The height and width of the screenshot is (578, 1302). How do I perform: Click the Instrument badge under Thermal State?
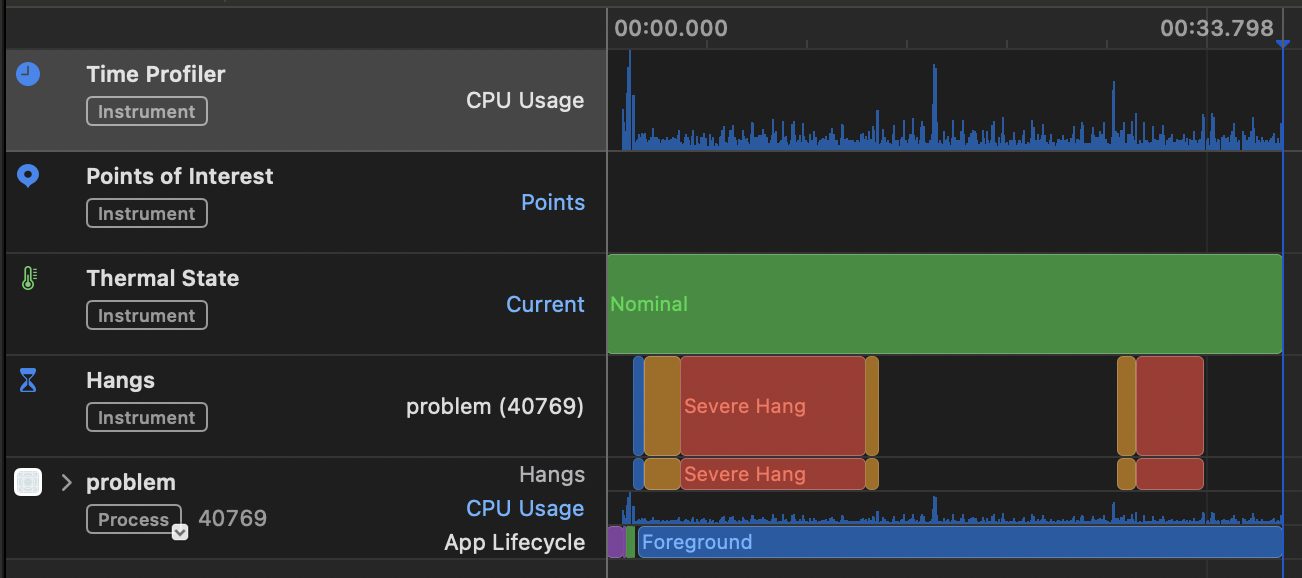pos(147,315)
